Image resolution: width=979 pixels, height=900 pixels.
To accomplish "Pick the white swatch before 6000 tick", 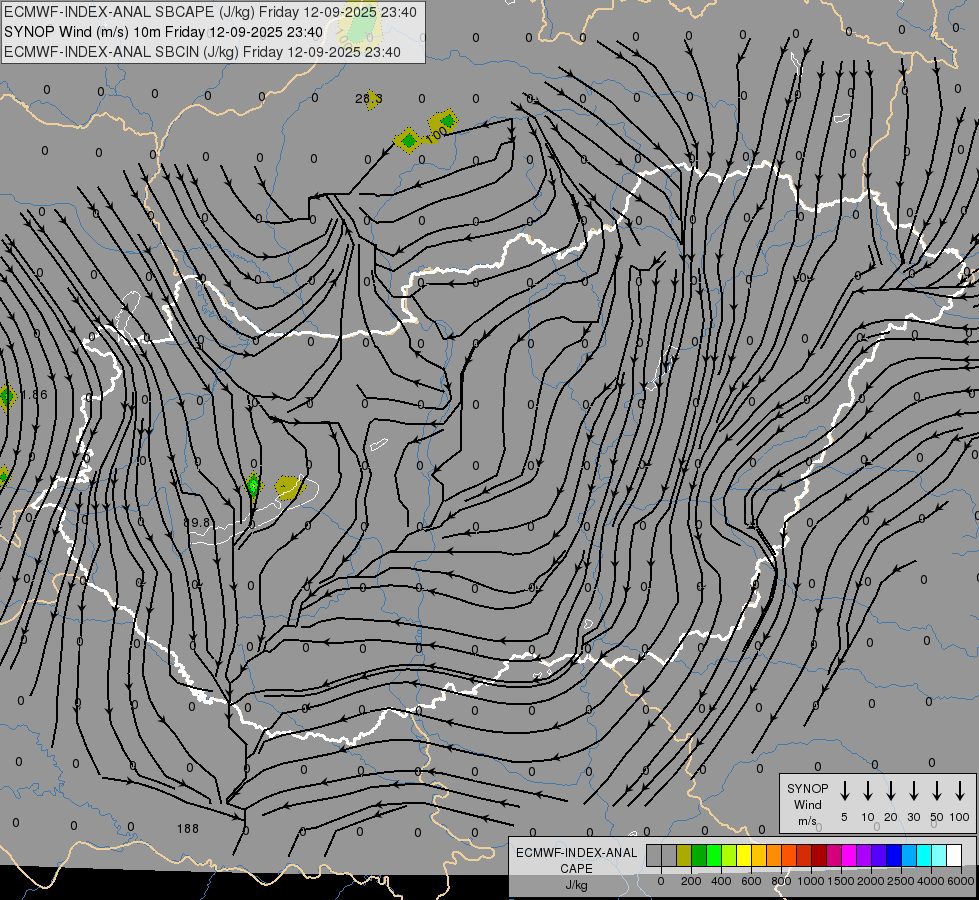I will coord(955,855).
